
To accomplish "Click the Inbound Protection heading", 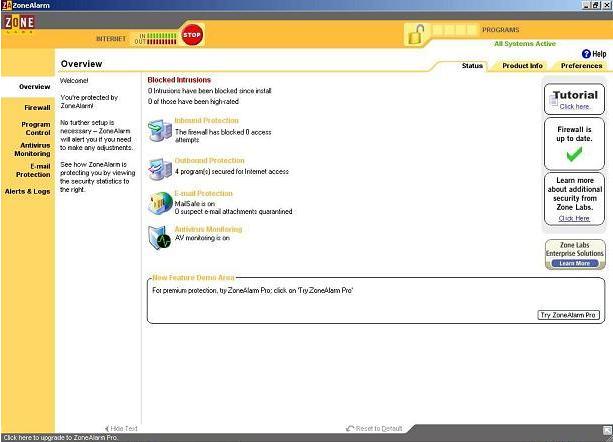I will 206,120.
